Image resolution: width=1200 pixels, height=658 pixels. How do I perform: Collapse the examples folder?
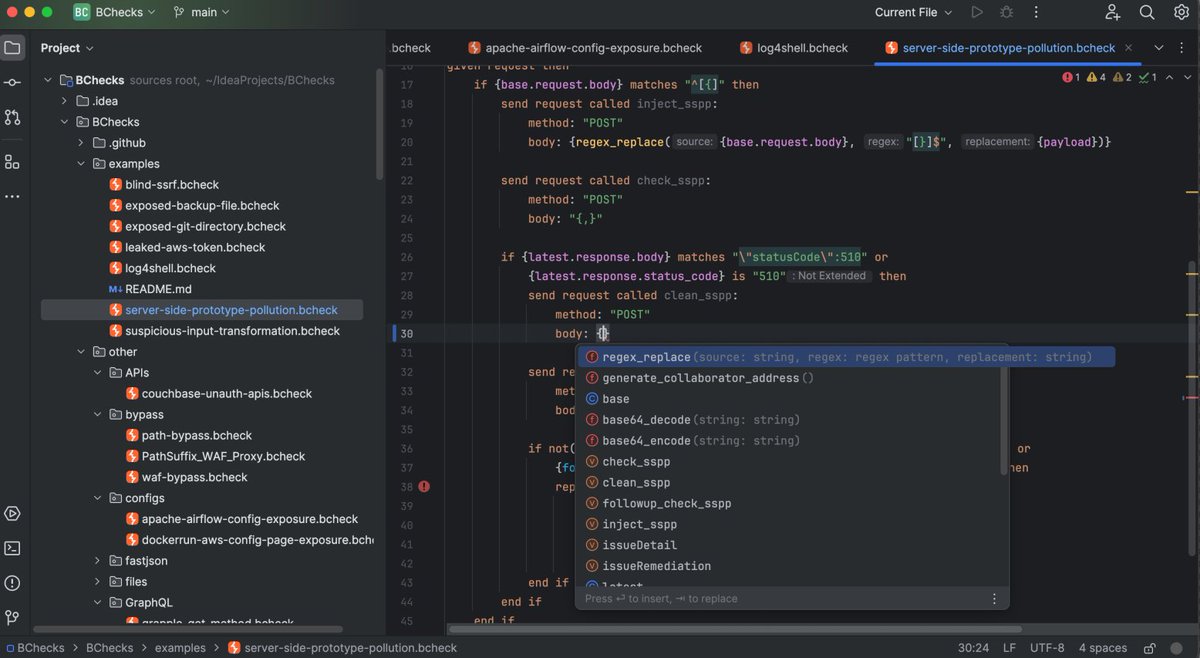pyautogui.click(x=82, y=164)
